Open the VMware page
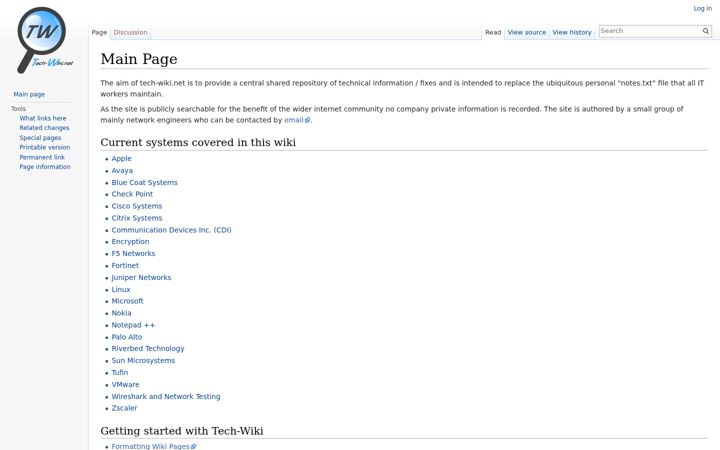The width and height of the screenshot is (720, 450). point(125,384)
